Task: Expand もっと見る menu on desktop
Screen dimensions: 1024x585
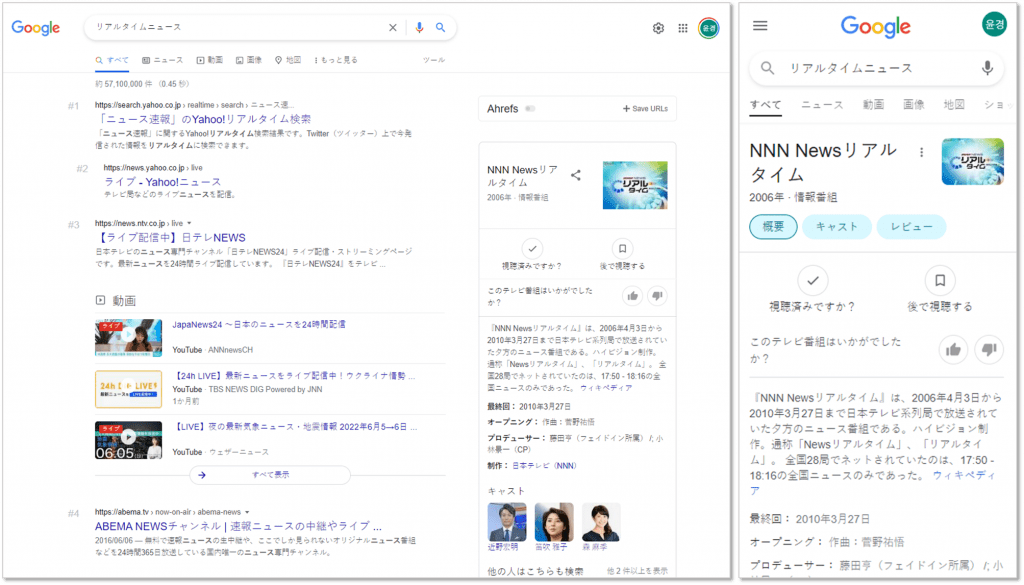Action: pos(336,60)
